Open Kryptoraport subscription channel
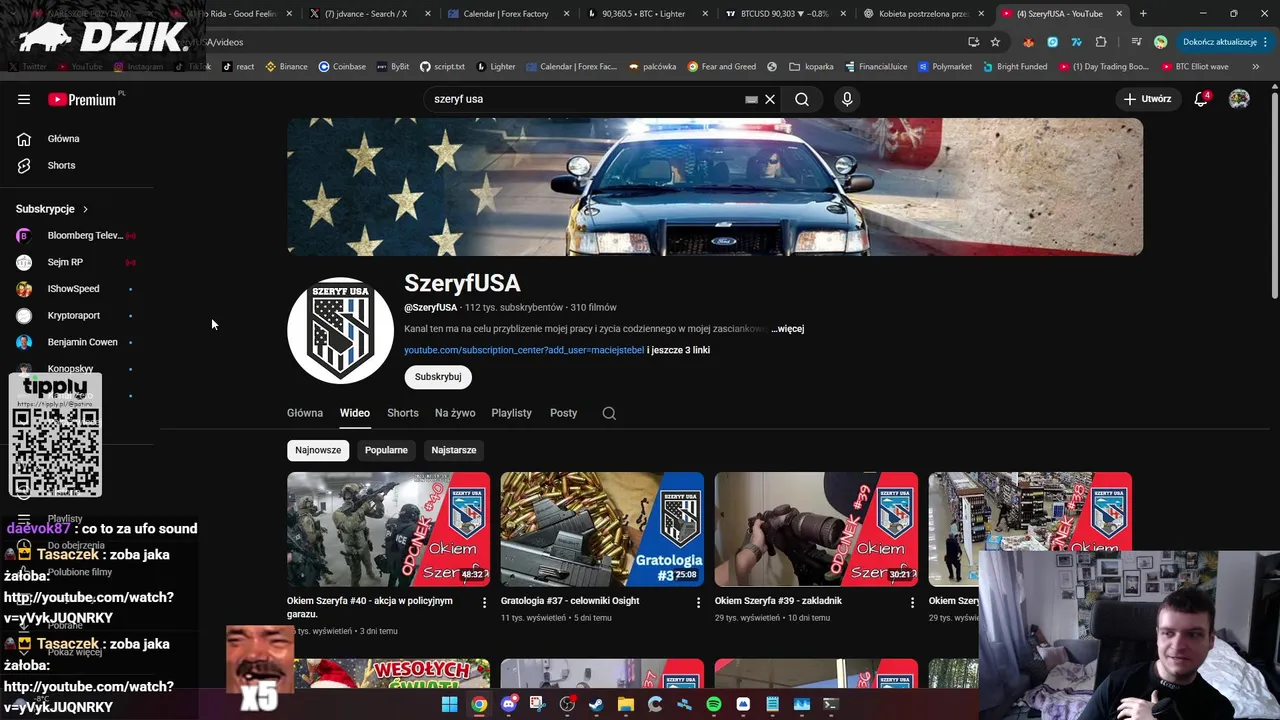 [77, 315]
